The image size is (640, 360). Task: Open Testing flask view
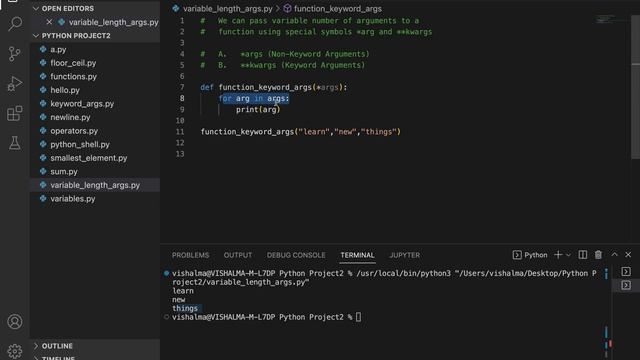(15, 143)
